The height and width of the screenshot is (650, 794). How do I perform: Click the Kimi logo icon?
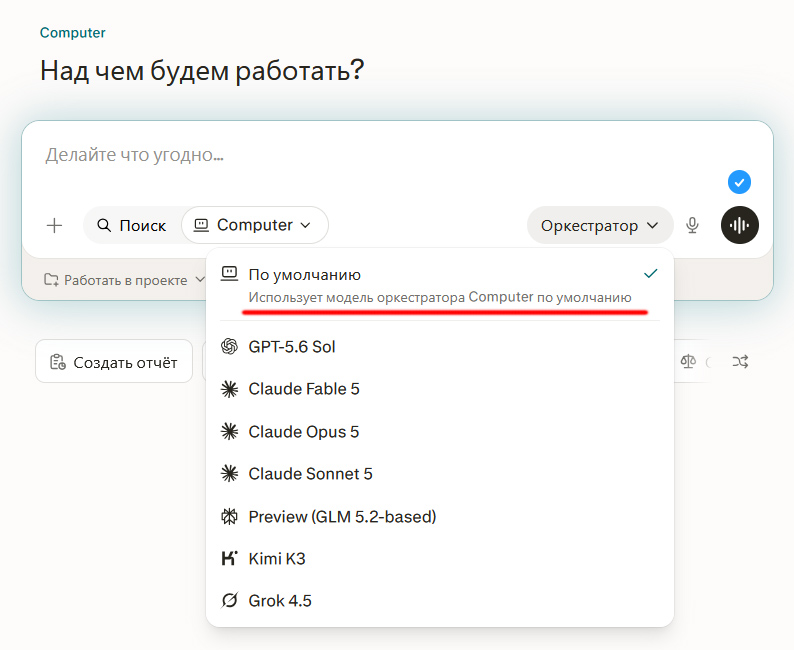(x=229, y=558)
